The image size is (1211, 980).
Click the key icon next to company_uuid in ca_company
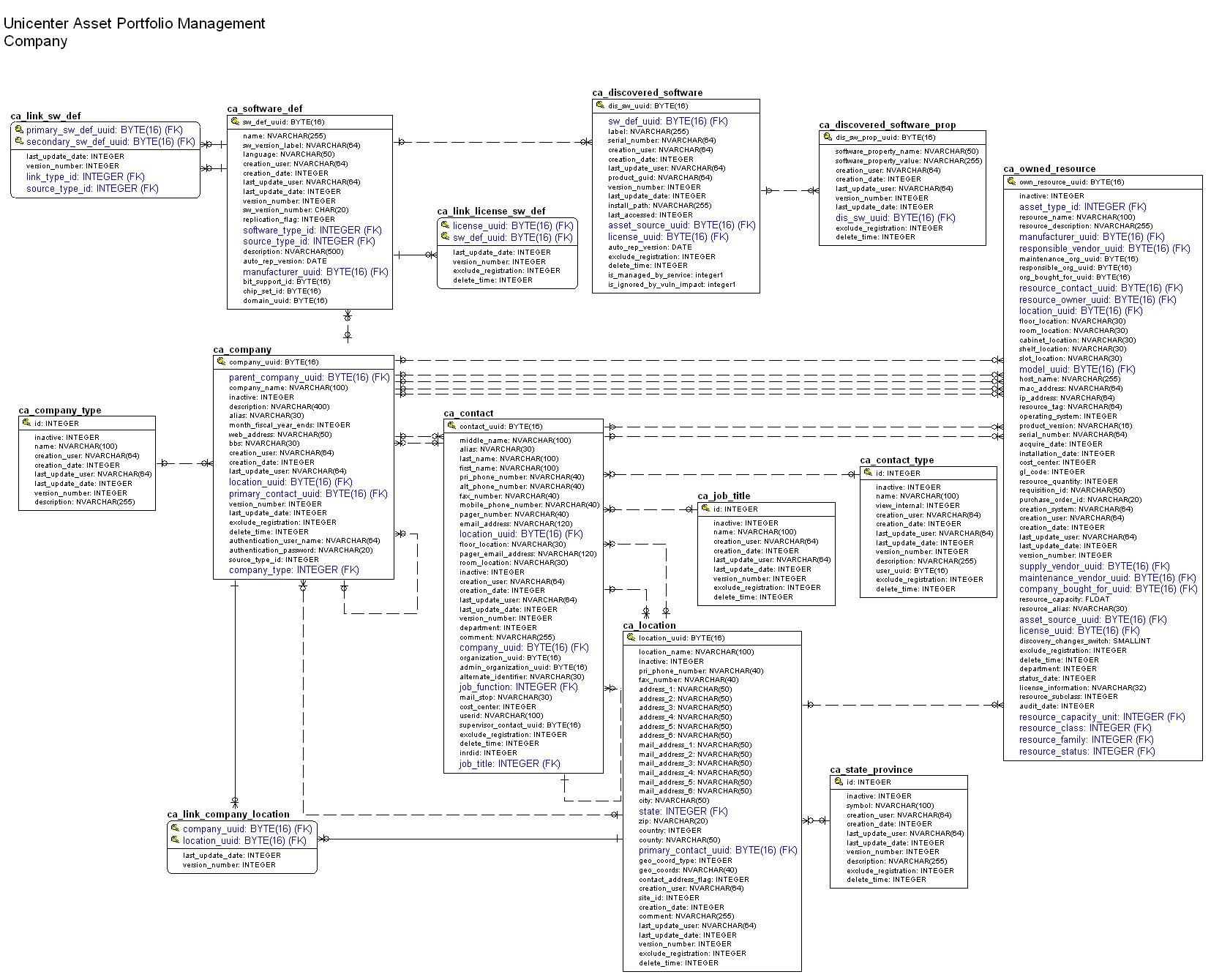click(x=221, y=362)
